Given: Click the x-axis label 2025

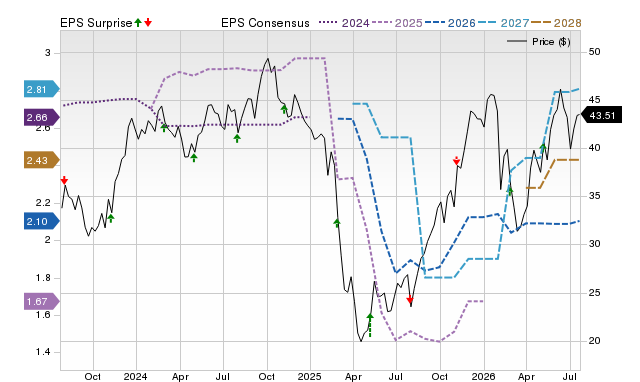Looking at the screenshot, I should coord(309,376).
